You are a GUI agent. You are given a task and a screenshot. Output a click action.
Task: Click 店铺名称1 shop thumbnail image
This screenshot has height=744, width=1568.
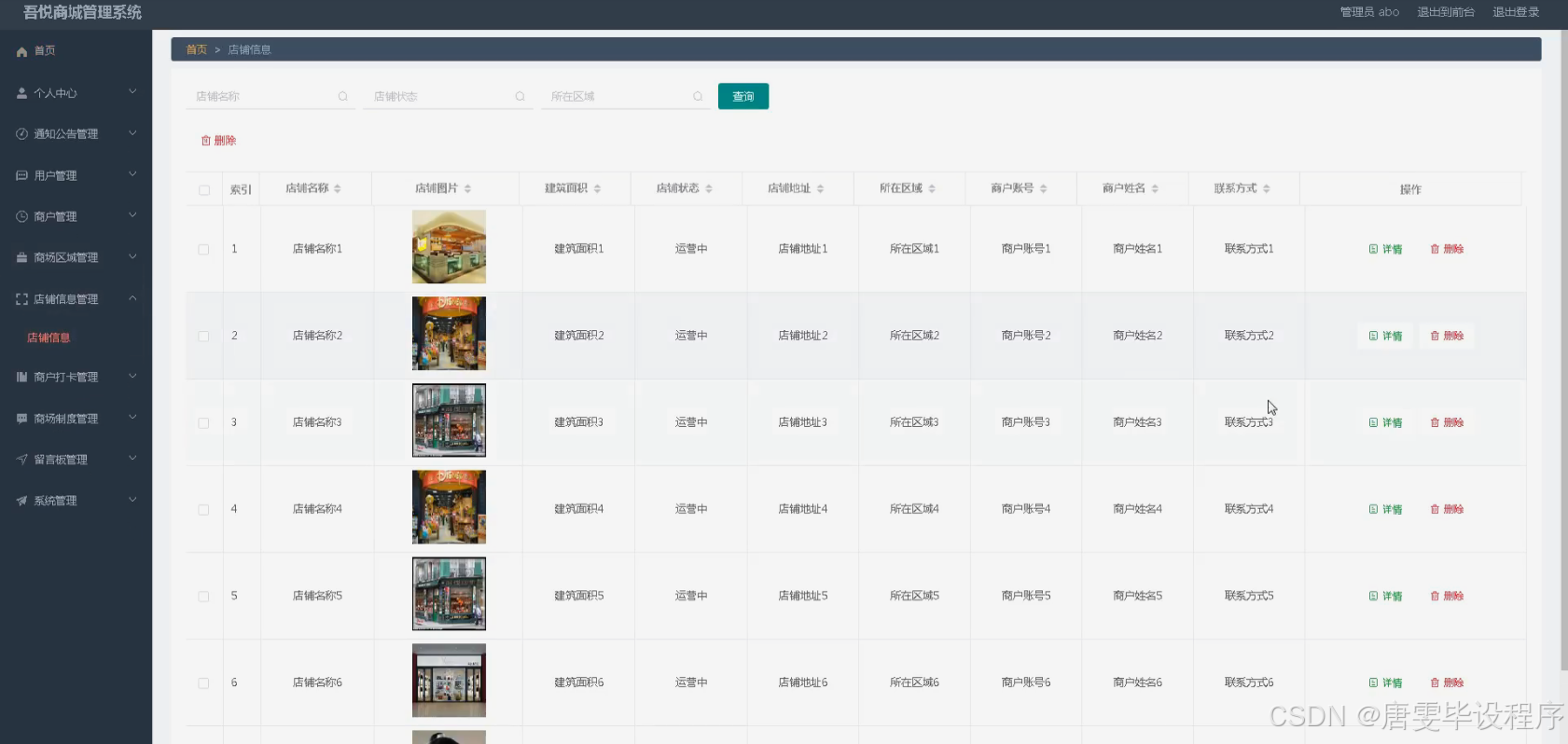449,247
